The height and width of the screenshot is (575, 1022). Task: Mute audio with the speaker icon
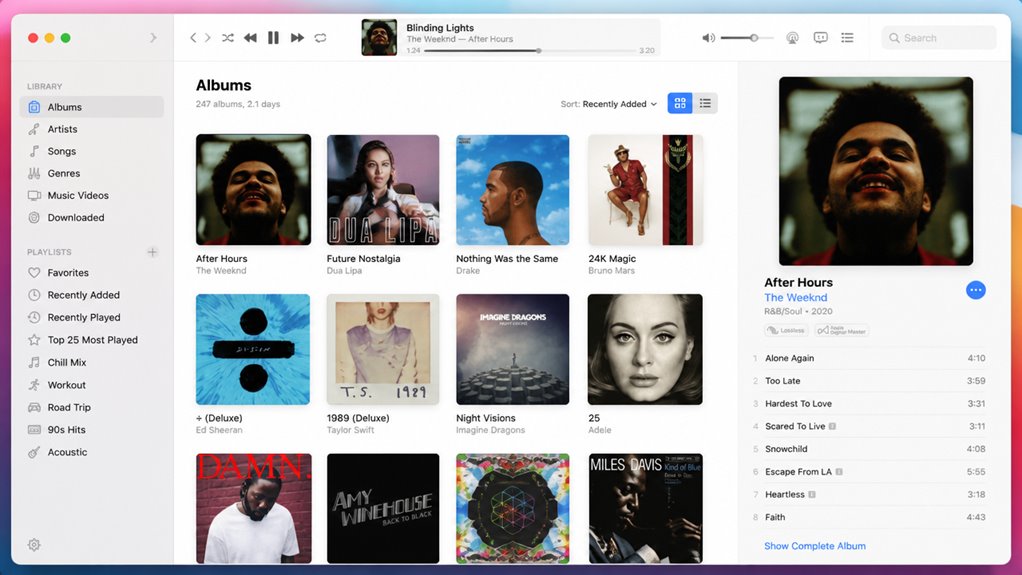click(708, 38)
